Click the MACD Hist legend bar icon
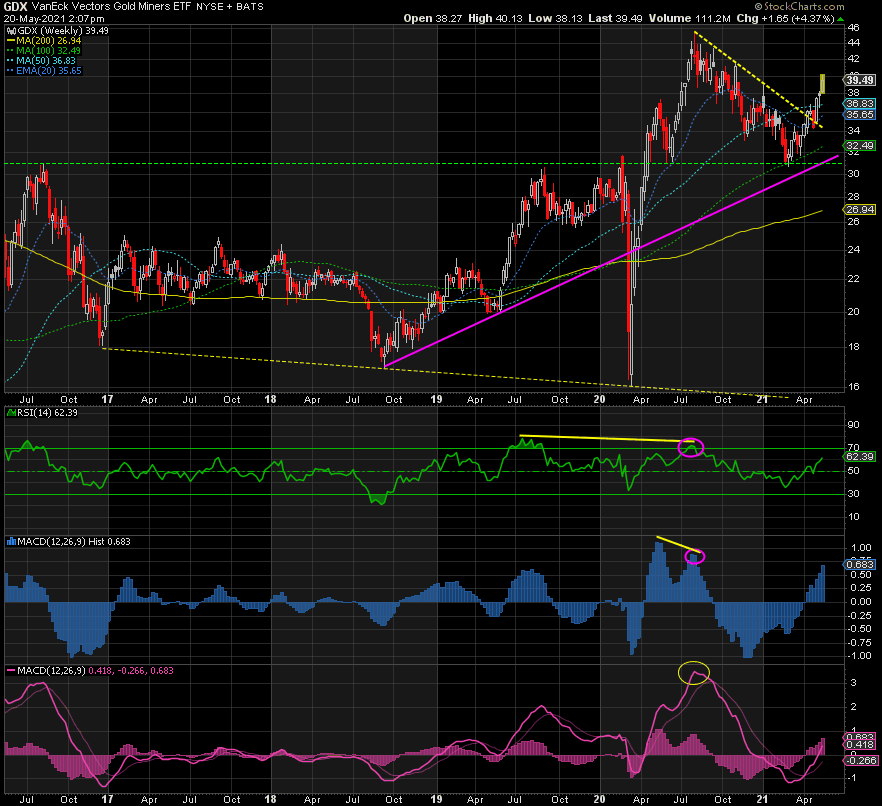 (x=11, y=542)
